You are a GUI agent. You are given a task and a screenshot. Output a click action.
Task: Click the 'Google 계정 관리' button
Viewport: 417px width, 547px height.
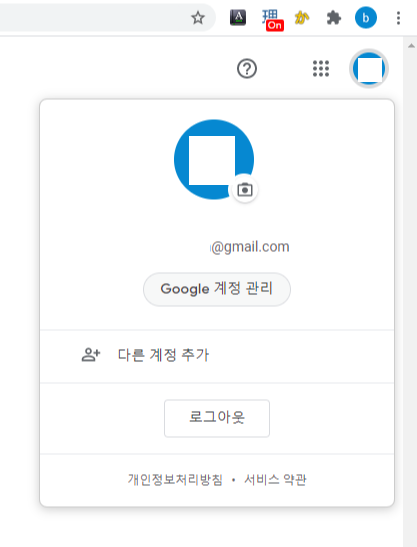(x=217, y=289)
